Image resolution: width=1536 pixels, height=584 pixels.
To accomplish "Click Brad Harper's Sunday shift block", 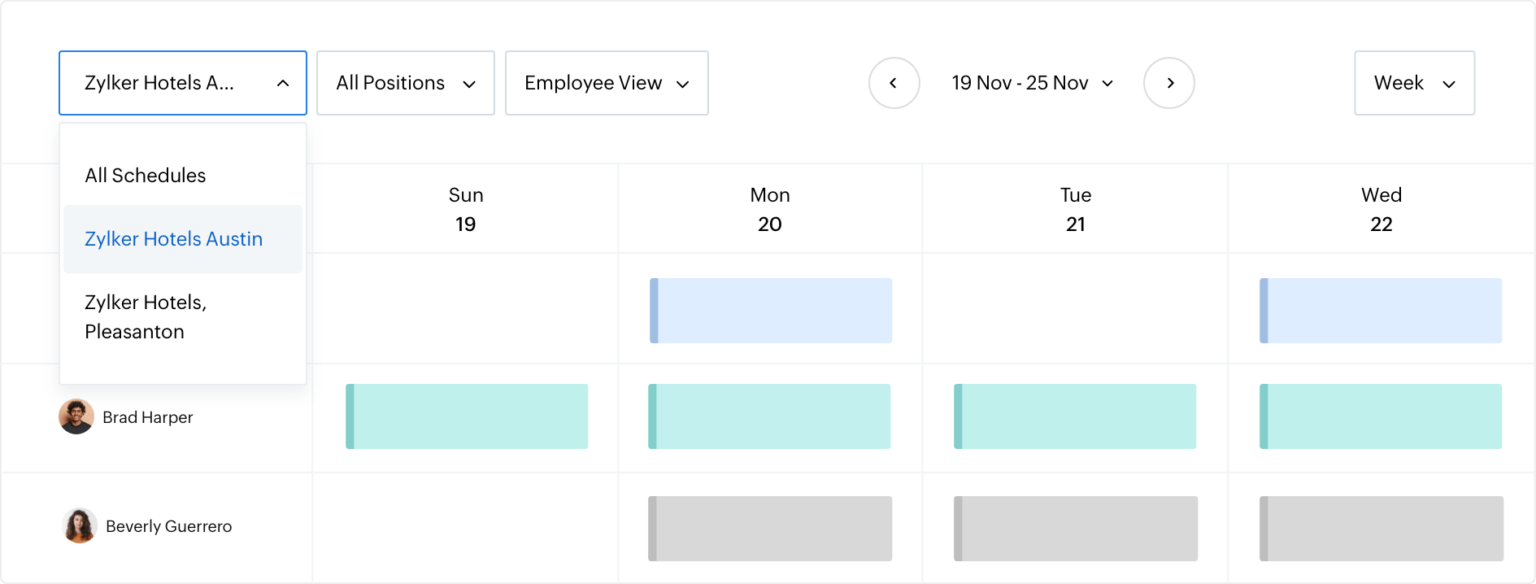I will point(466,416).
